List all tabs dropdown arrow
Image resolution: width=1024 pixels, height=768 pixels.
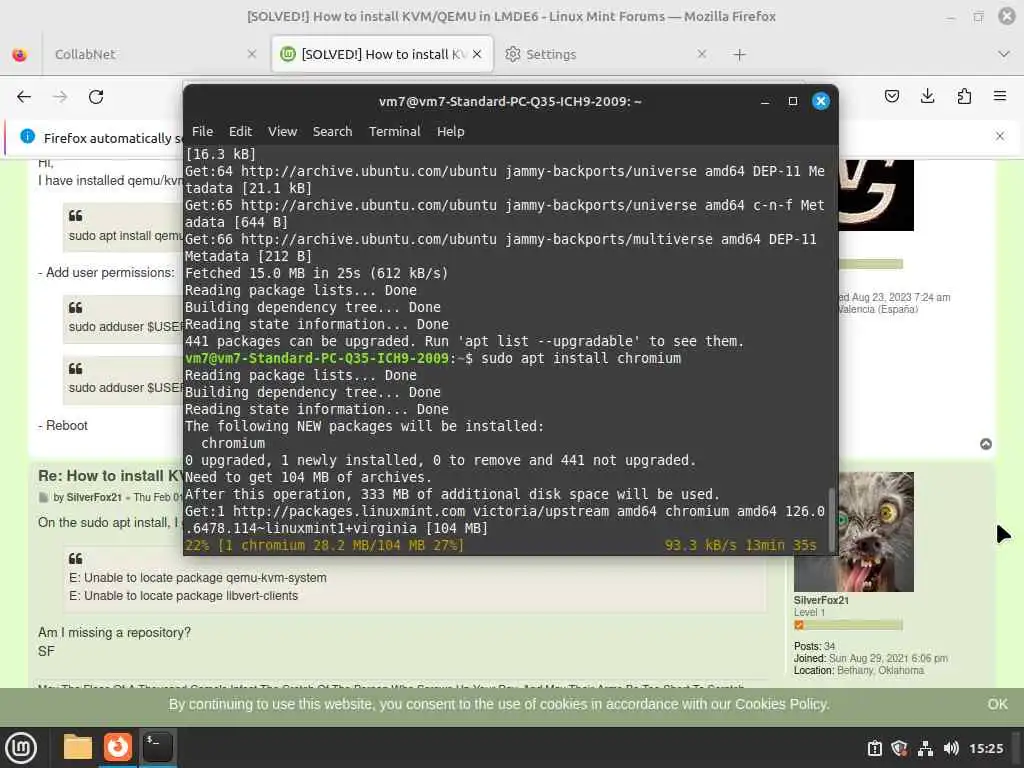coord(1004,54)
